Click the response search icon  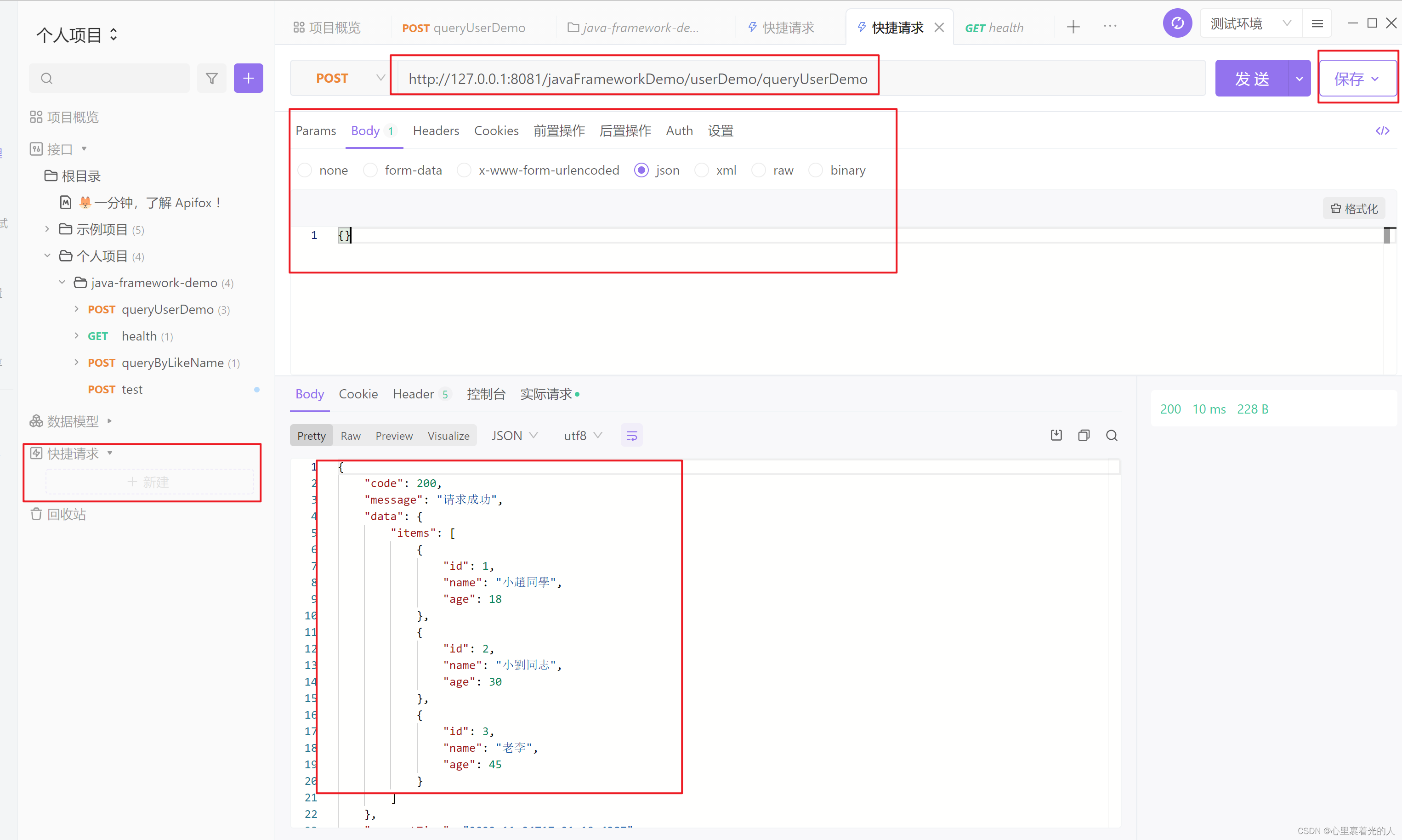(x=1112, y=435)
